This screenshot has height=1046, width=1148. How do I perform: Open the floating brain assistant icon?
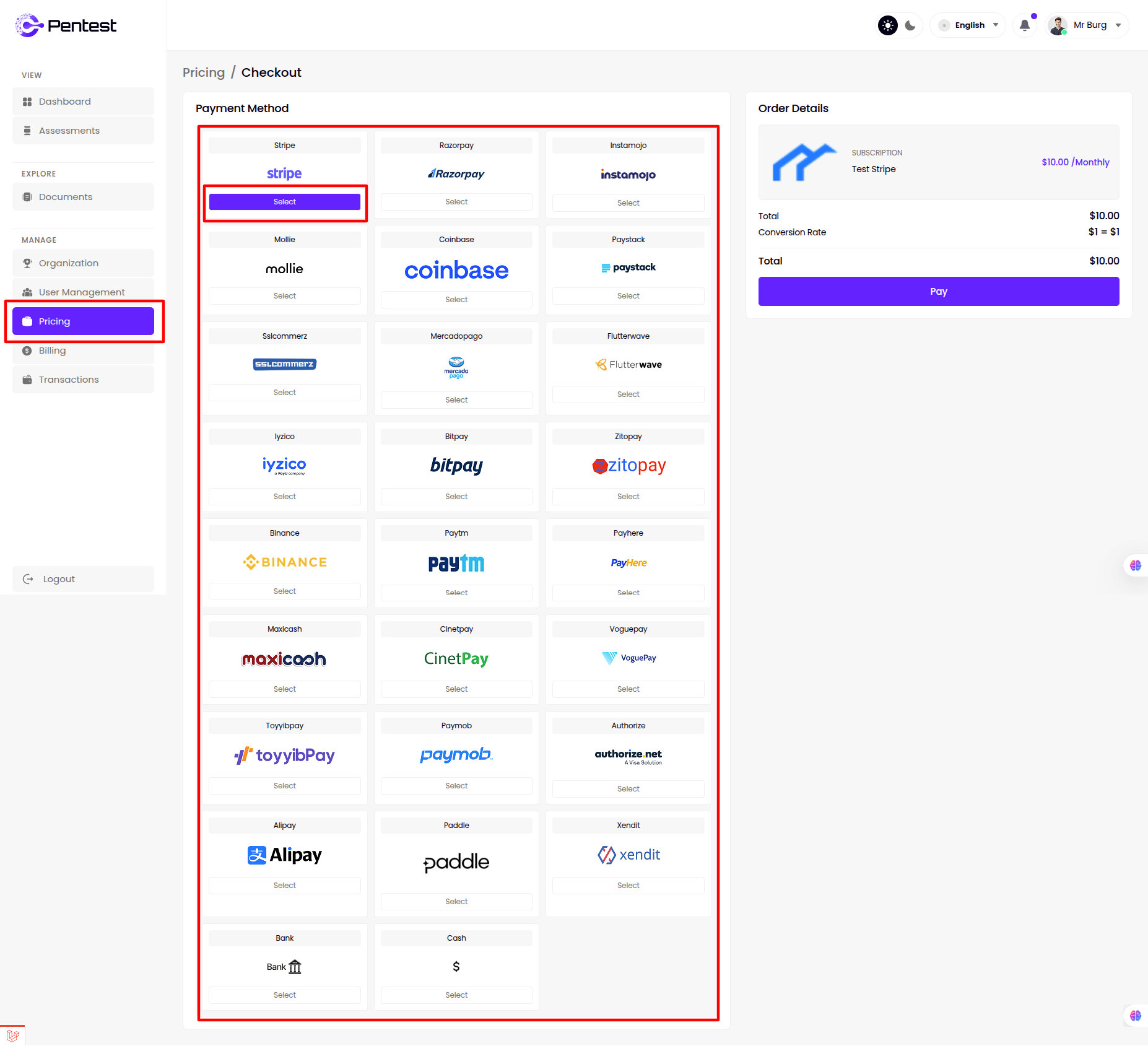(1135, 565)
